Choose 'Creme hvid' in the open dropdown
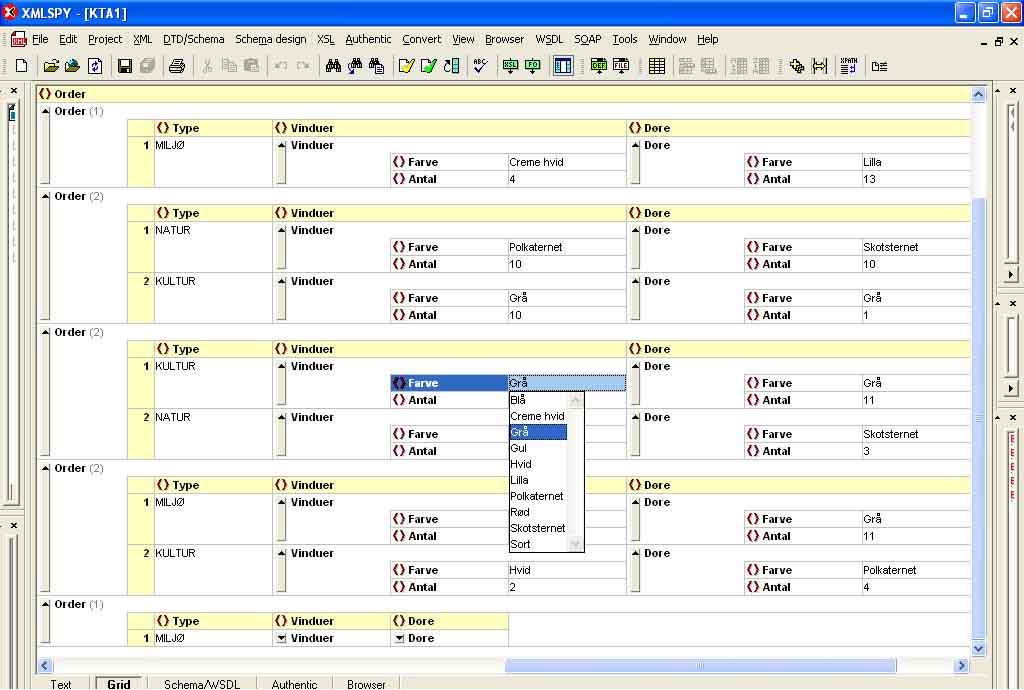Viewport: 1024px width, 690px height. (537, 416)
